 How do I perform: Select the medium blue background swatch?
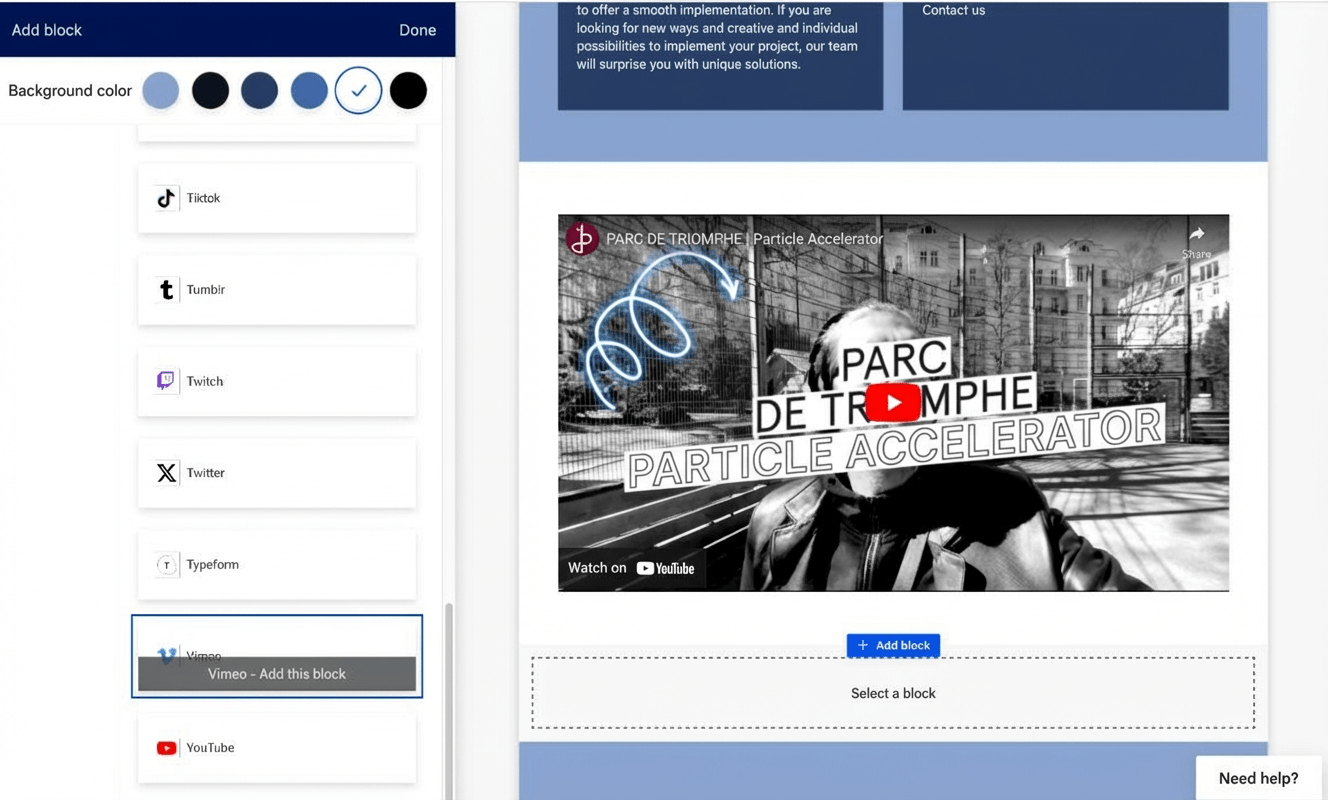[x=309, y=91]
